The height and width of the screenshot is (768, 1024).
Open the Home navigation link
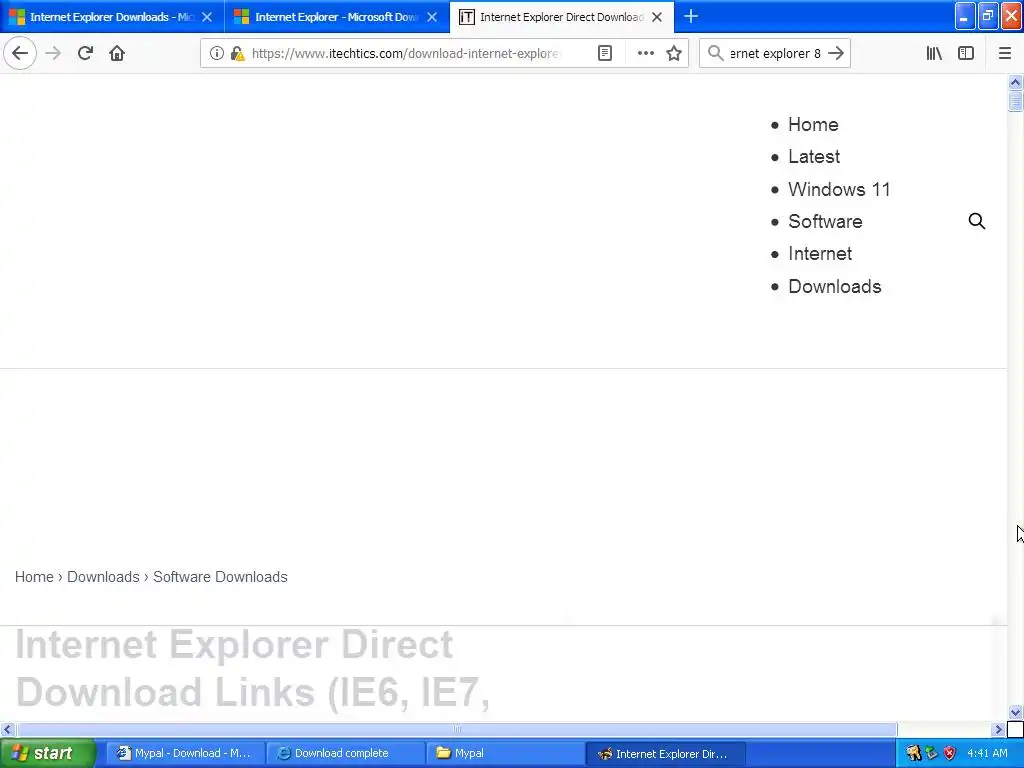pyautogui.click(x=813, y=124)
